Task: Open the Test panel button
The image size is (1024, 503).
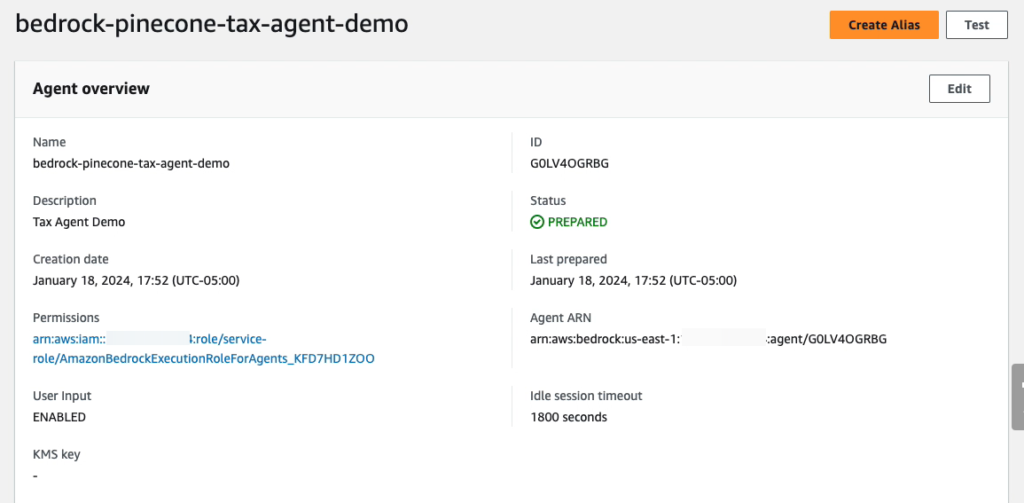Action: click(977, 25)
